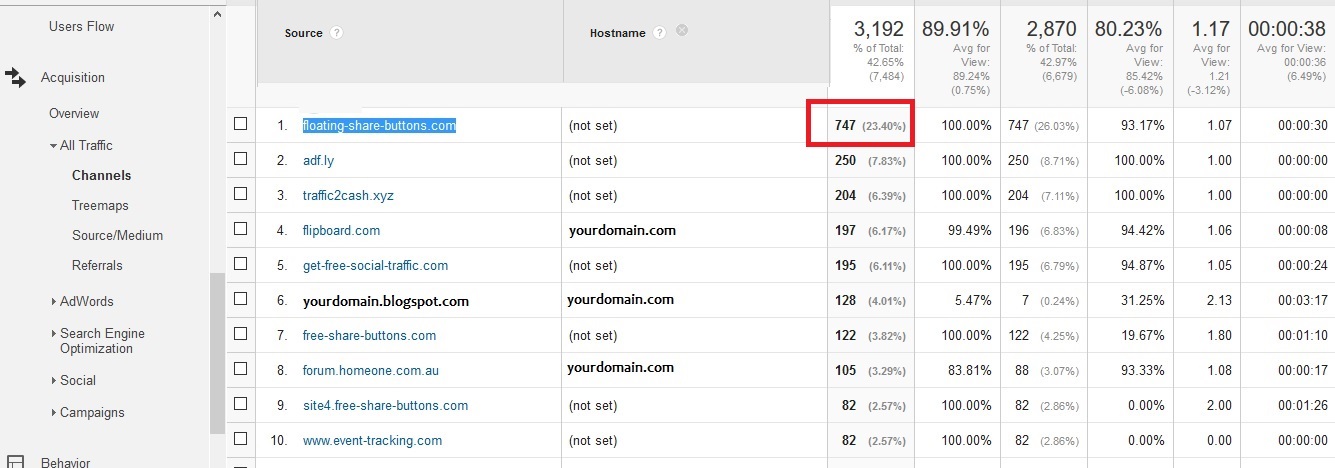The height and width of the screenshot is (468, 1335).
Task: Click the 89.91% new sessions average
Action: coord(956,30)
